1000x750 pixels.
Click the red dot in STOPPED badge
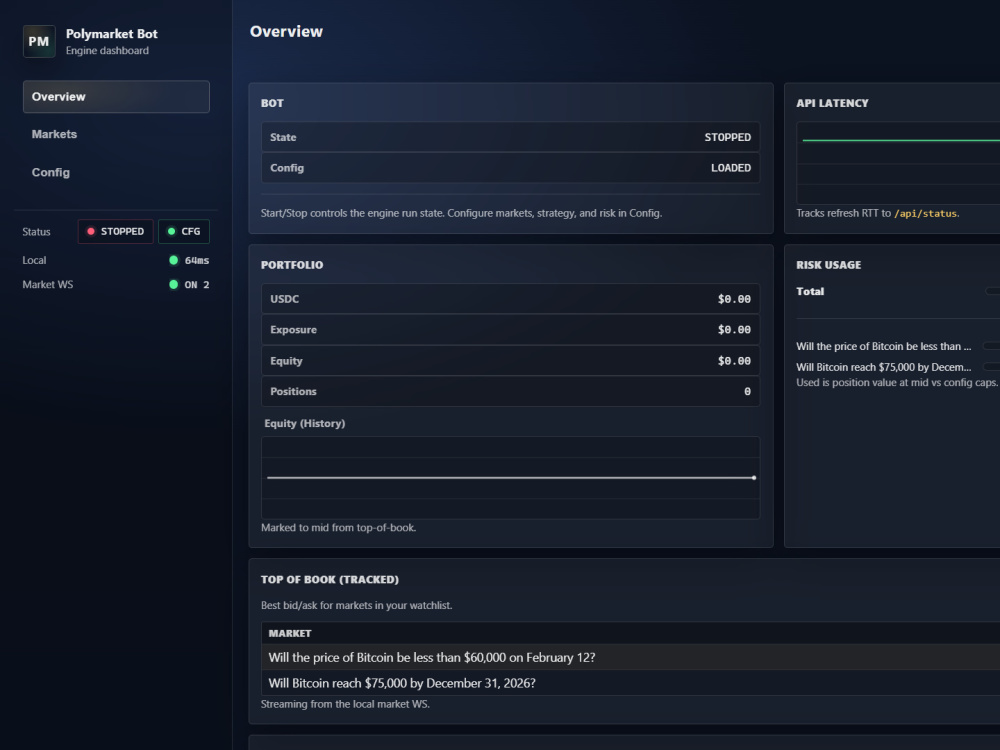(91, 232)
